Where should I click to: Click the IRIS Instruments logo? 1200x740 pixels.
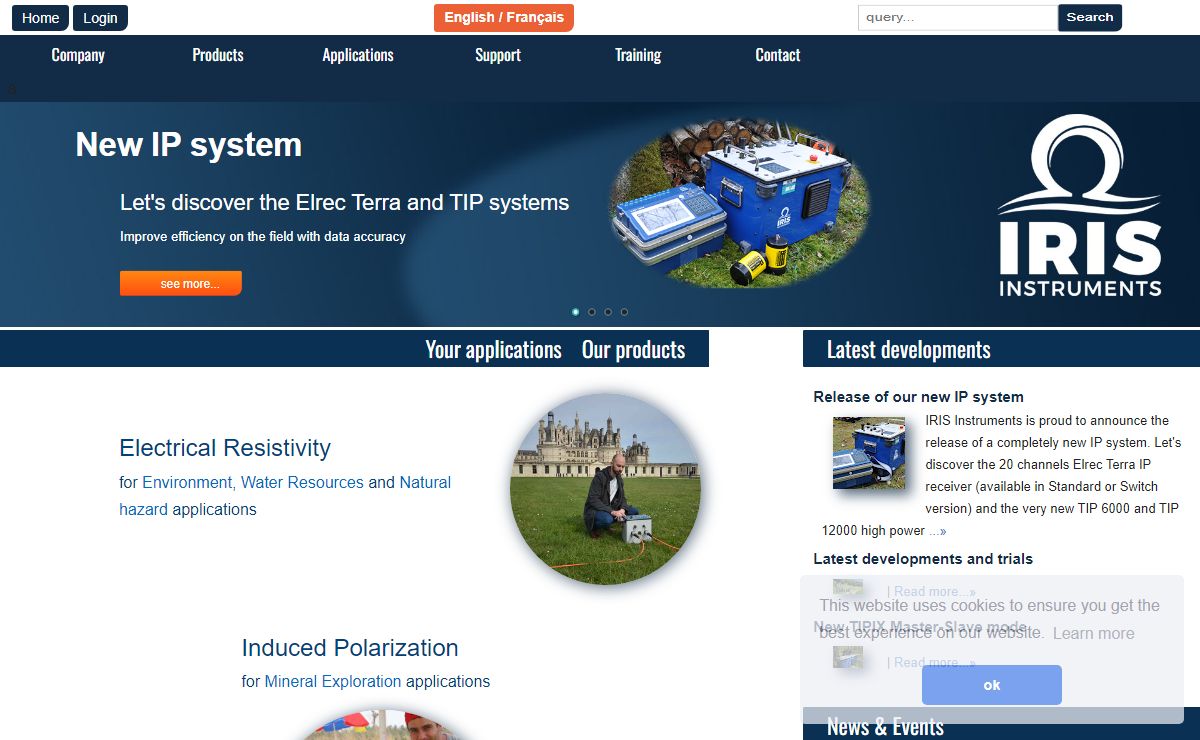pos(1080,207)
